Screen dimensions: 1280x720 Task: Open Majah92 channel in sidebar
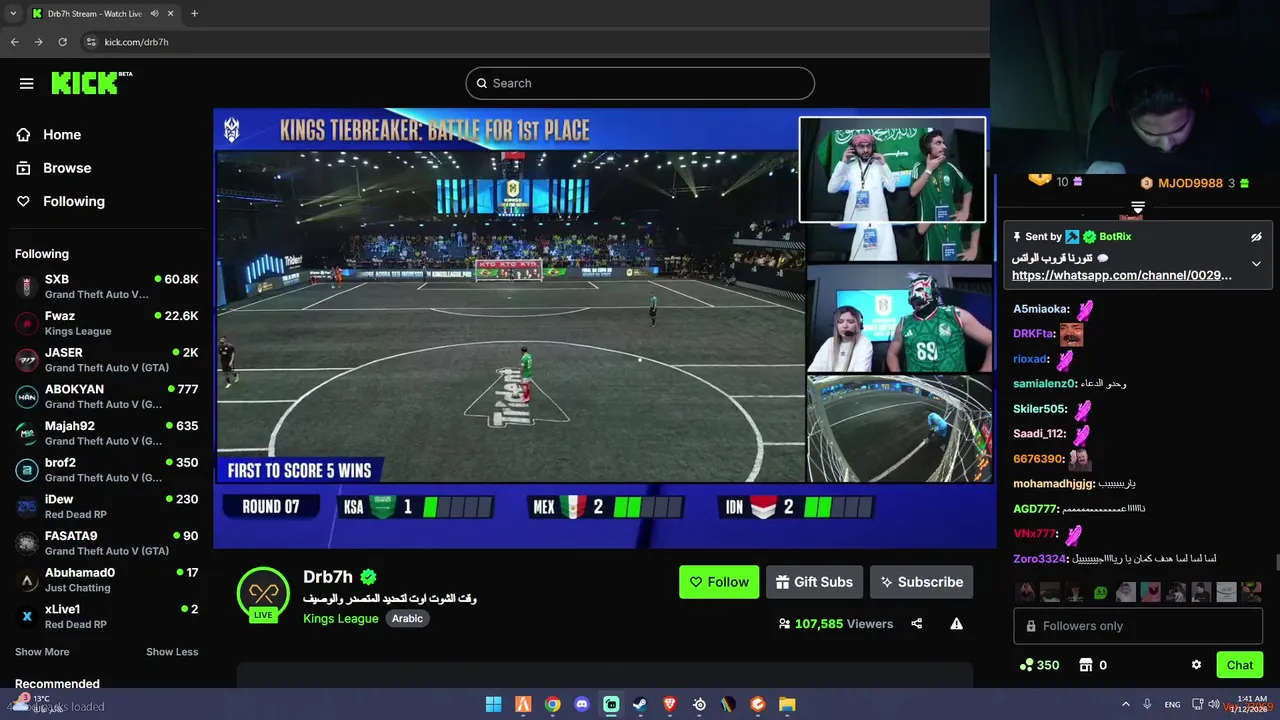coord(107,433)
